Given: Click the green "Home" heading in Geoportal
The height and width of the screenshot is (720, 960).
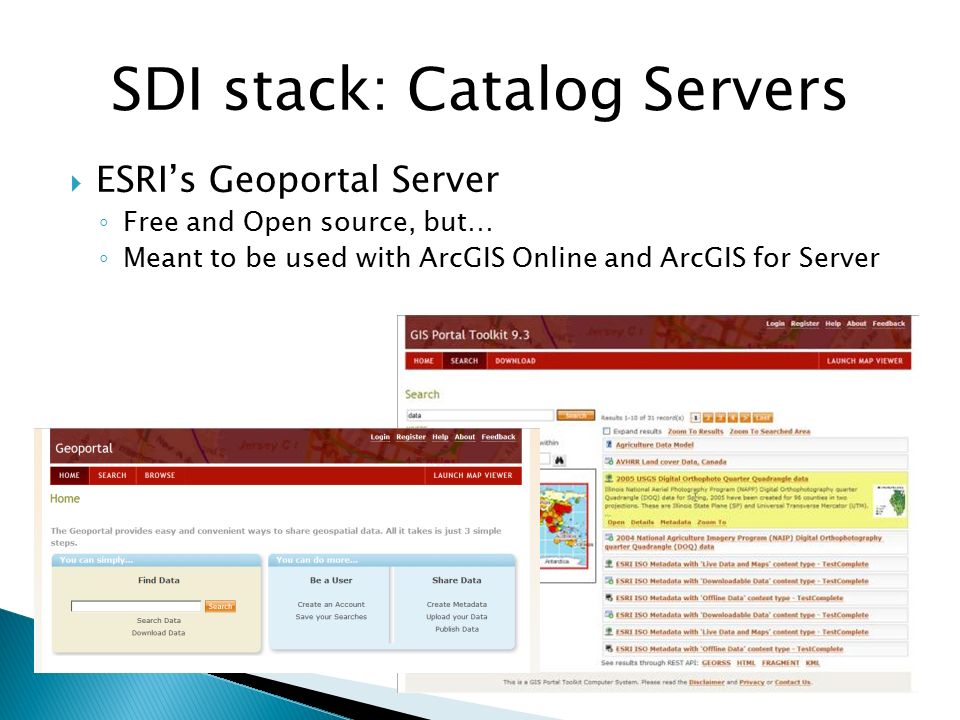Looking at the screenshot, I should tap(65, 499).
